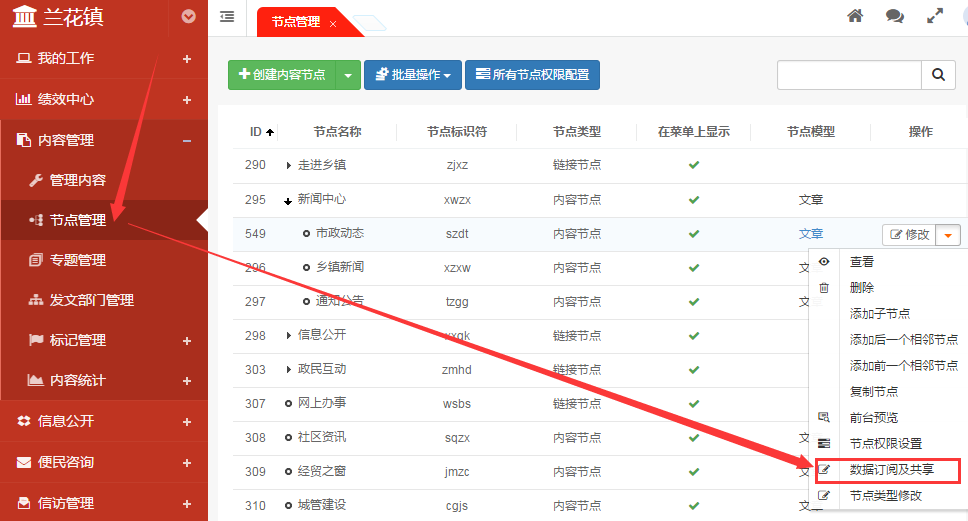This screenshot has height=521, width=968.
Task: Click the 乡镇新闻 node name
Action: click(340, 267)
